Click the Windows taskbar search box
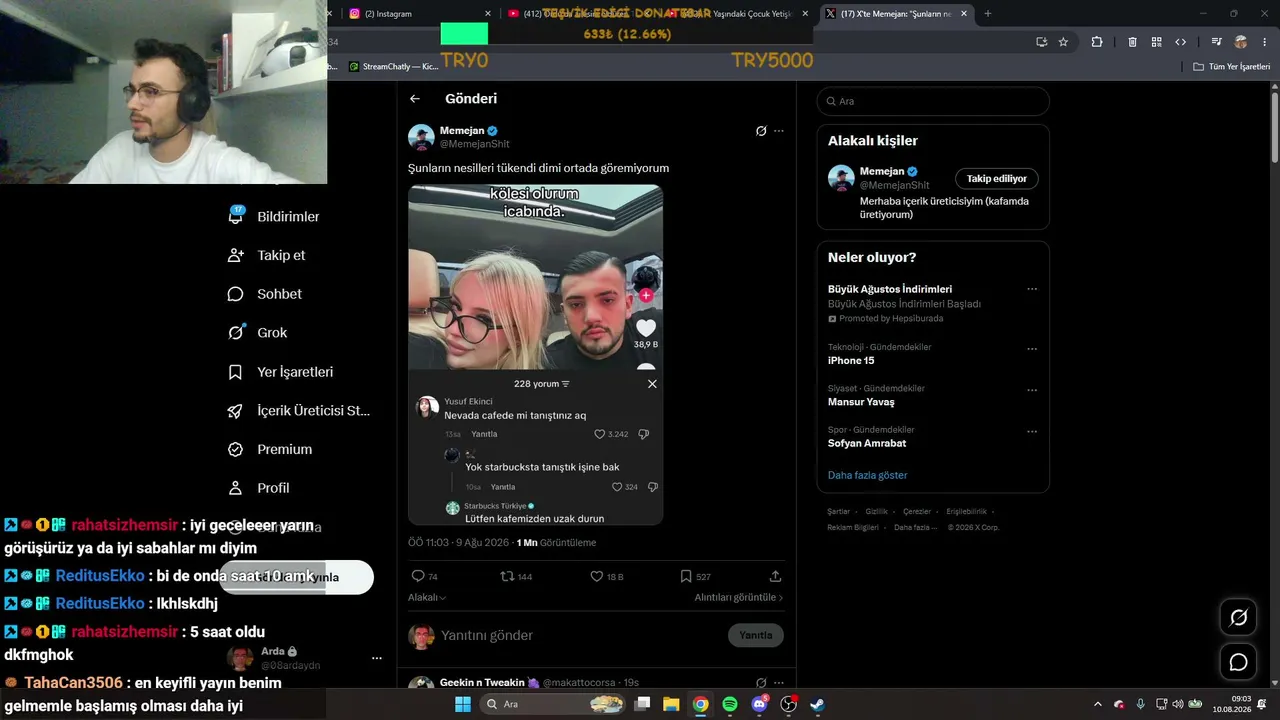Screen dimensions: 1280x720 (x=553, y=704)
